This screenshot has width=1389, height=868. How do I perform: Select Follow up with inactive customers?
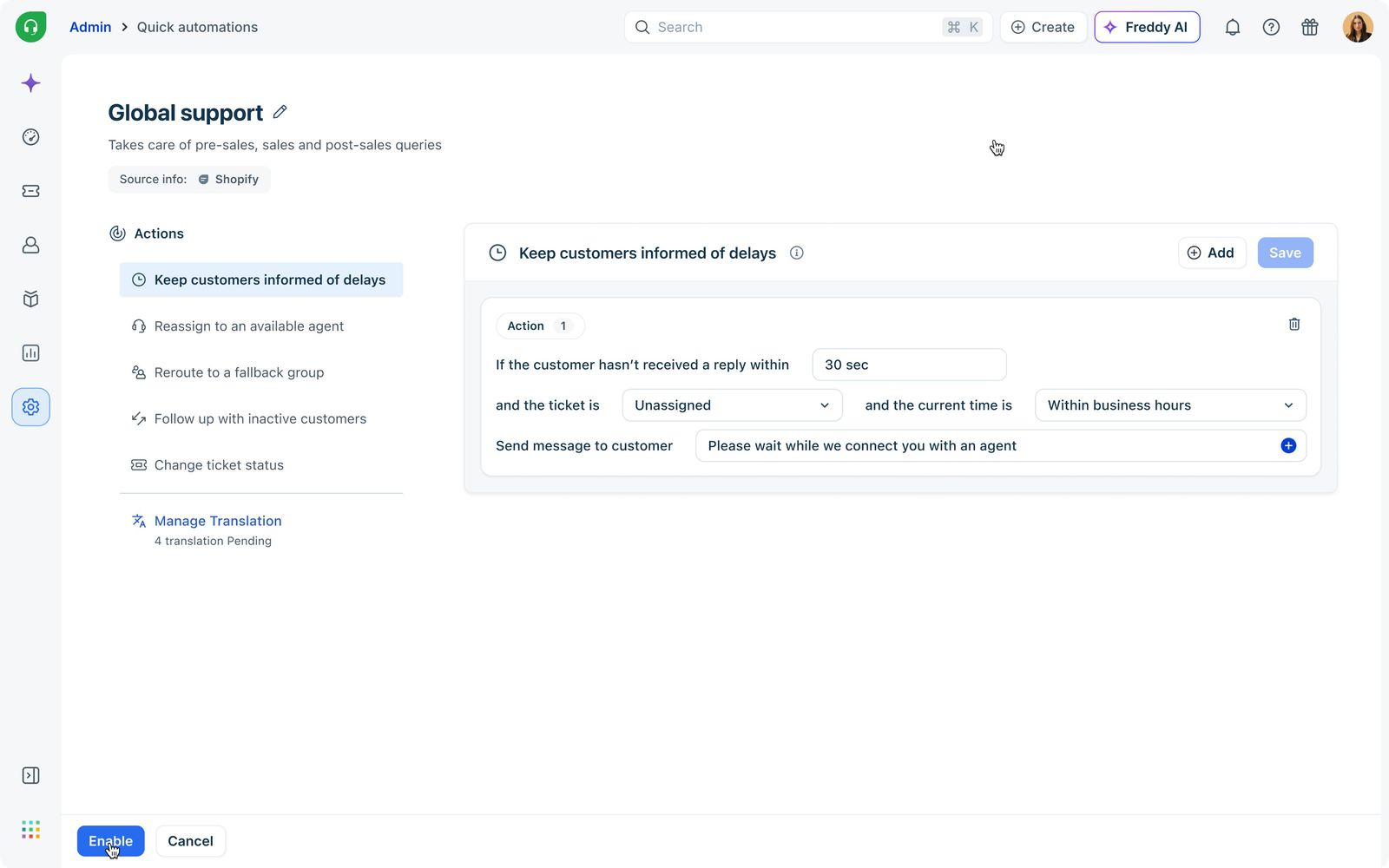[x=261, y=418]
